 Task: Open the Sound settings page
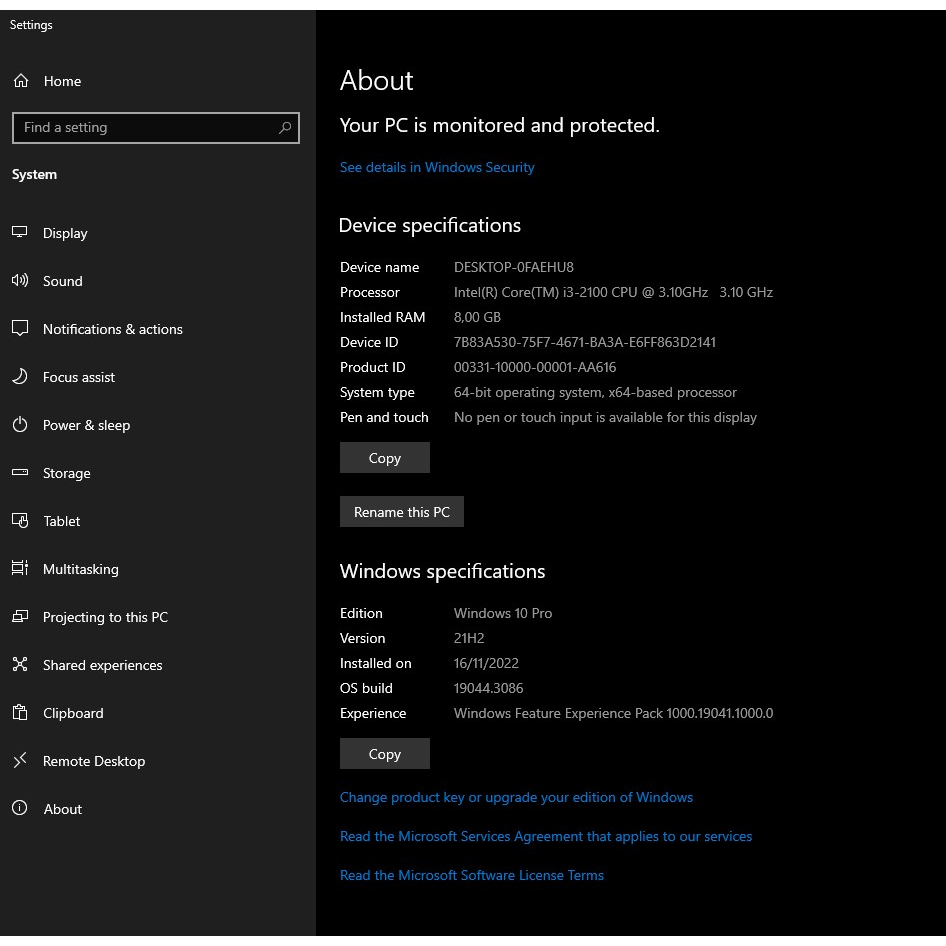coord(63,281)
